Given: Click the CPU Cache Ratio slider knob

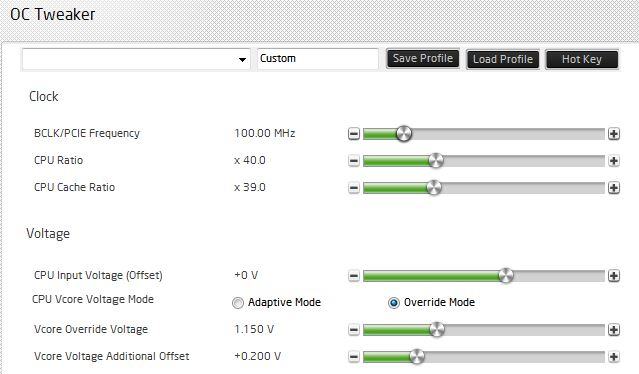Looking at the screenshot, I should click(x=434, y=187).
